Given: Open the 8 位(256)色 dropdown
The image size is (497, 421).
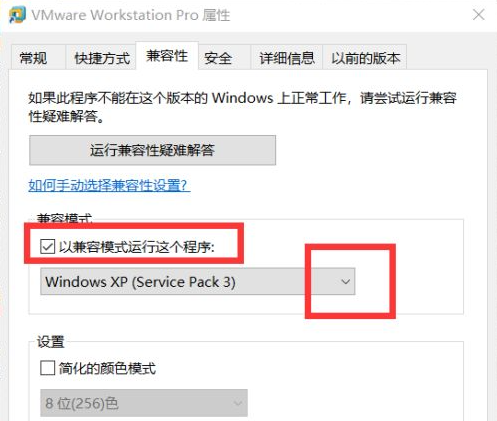Looking at the screenshot, I should point(144,403).
